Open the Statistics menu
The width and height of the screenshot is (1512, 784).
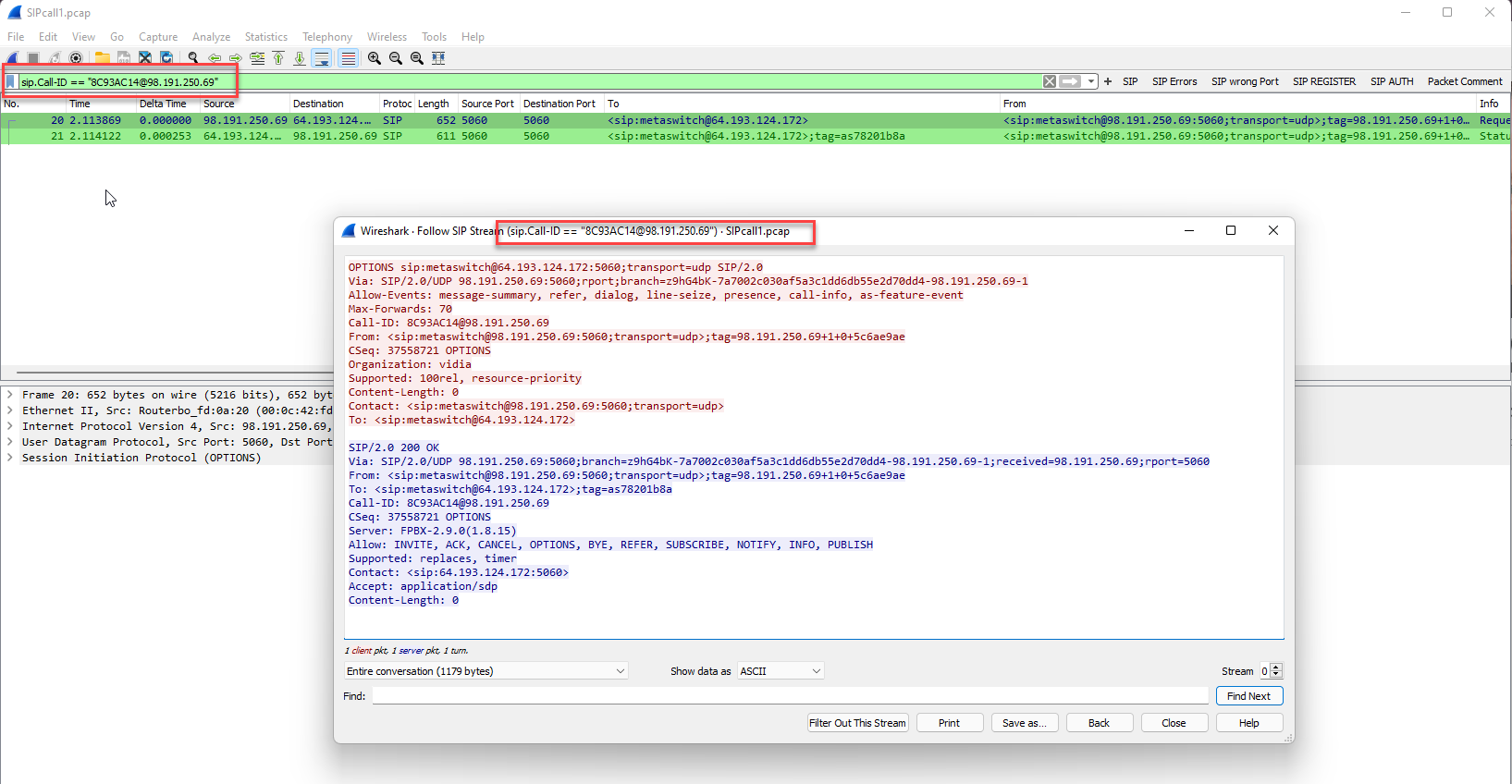click(x=265, y=37)
